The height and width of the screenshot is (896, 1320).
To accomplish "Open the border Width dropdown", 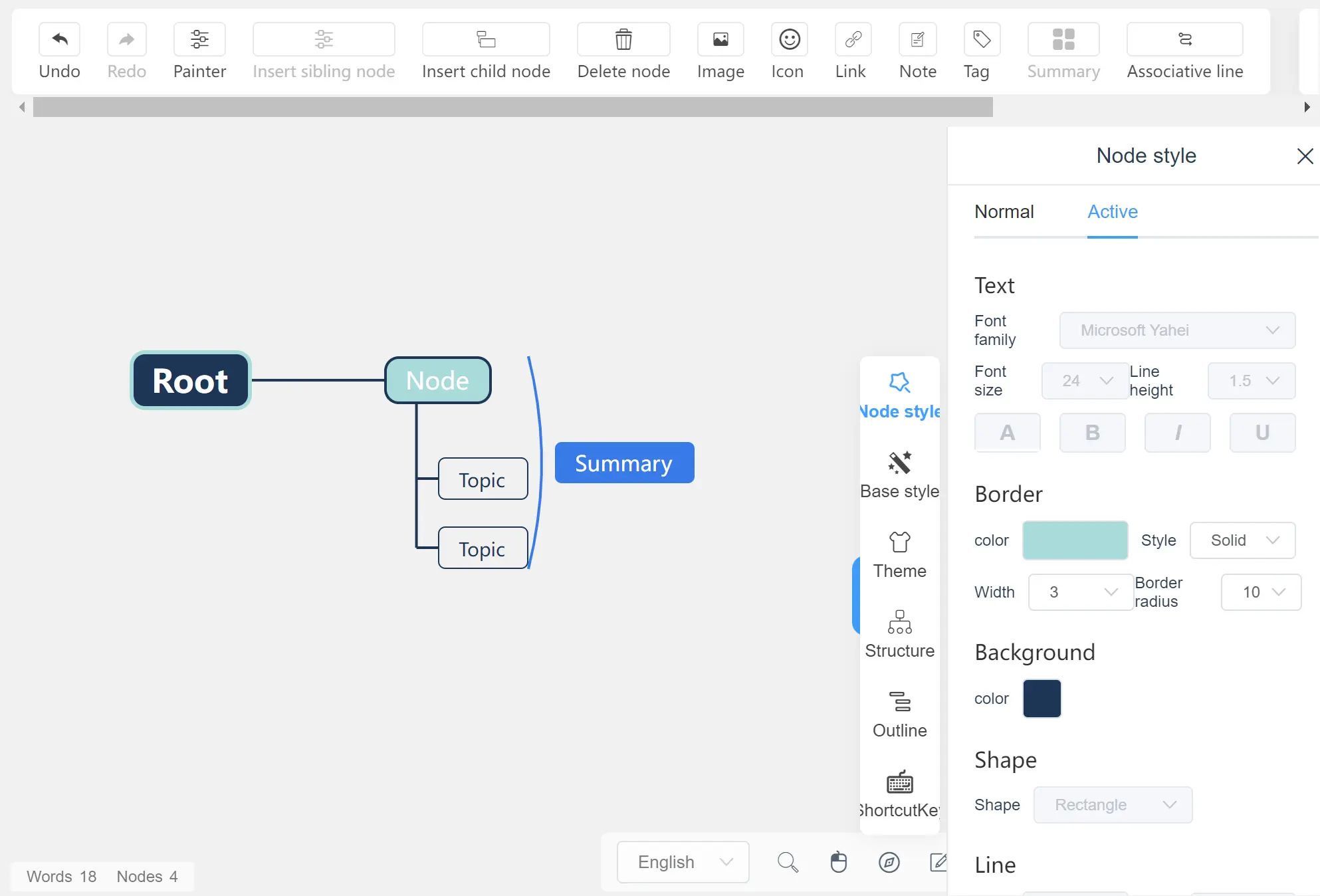I will tap(1081, 592).
